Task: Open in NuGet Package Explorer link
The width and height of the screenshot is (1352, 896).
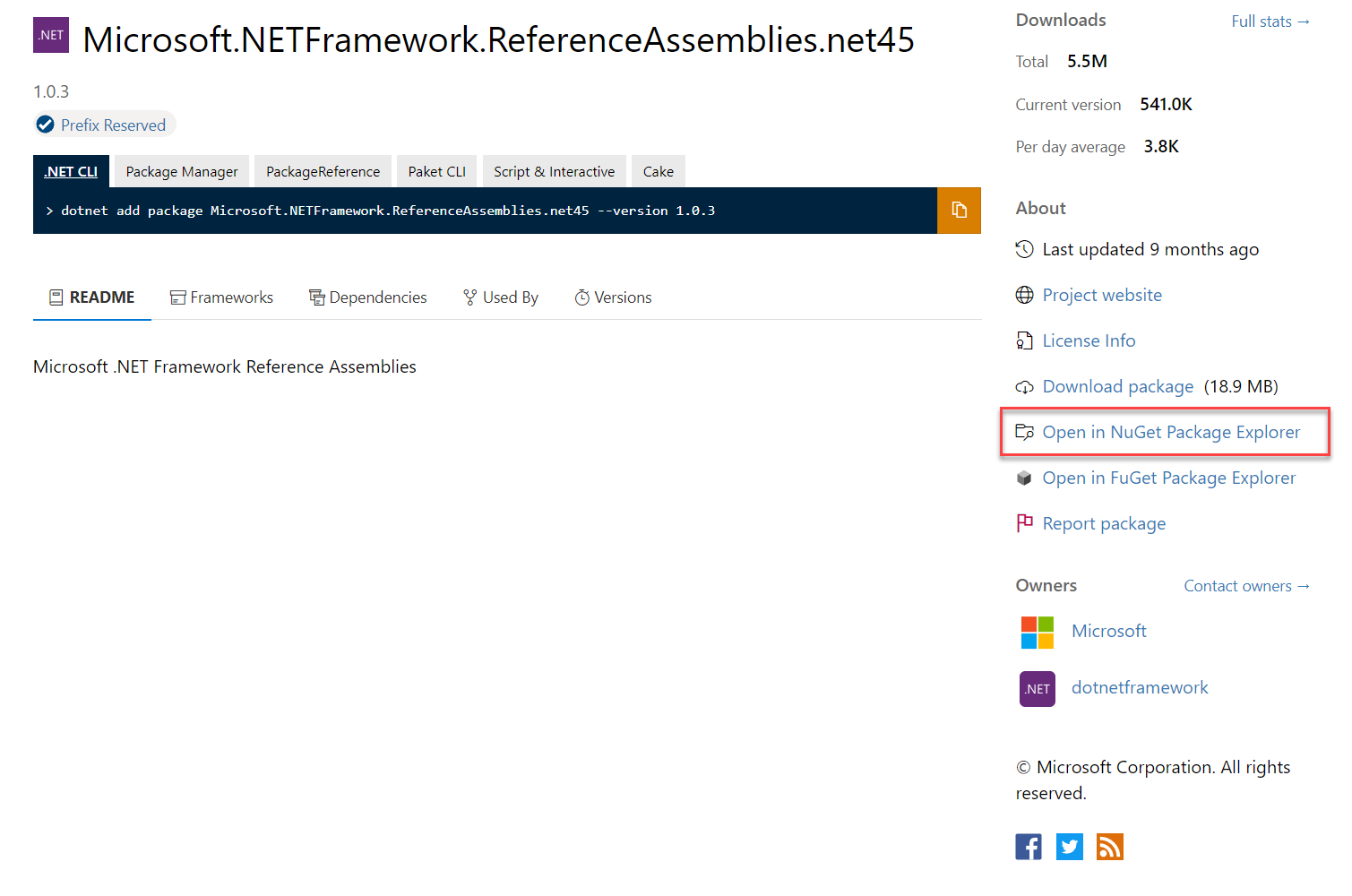Action: pyautogui.click(x=1171, y=432)
